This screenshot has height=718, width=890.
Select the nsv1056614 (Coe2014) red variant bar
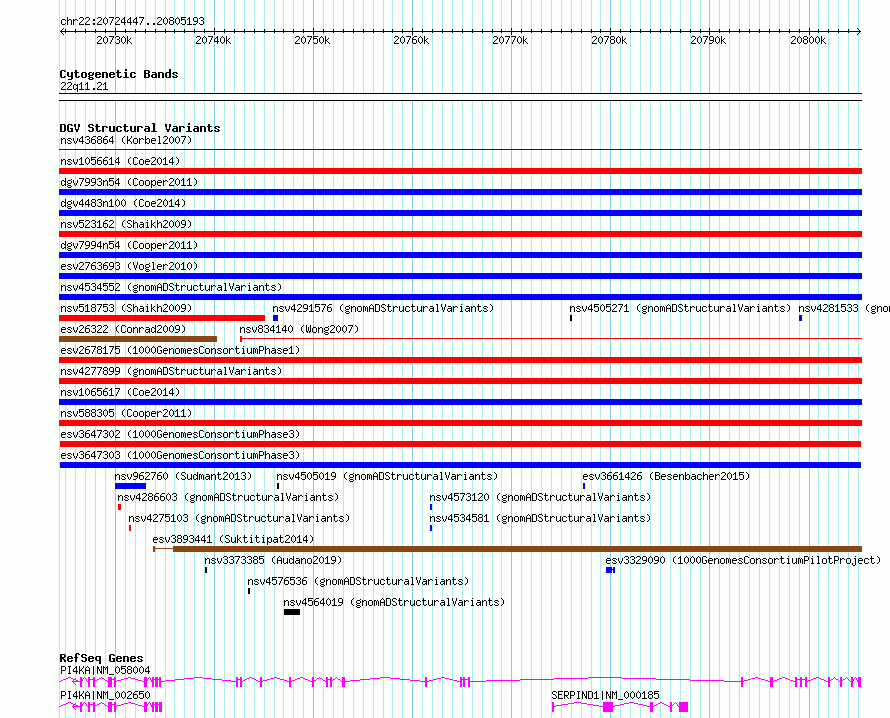tap(460, 171)
